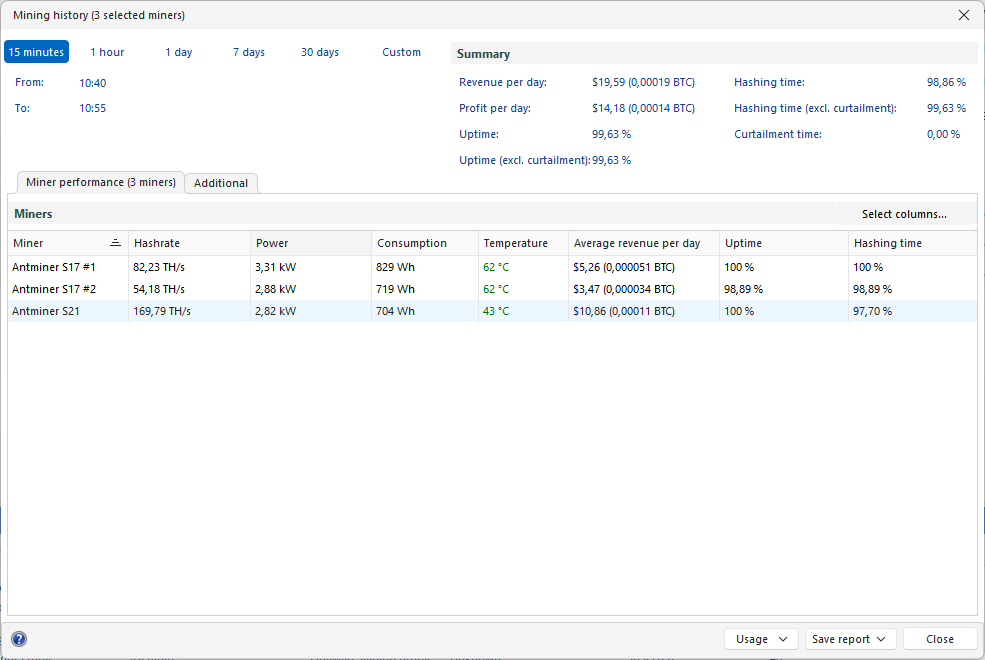Image resolution: width=985 pixels, height=660 pixels.
Task: Select the Antminer S17 #1 row
Action: point(492,267)
